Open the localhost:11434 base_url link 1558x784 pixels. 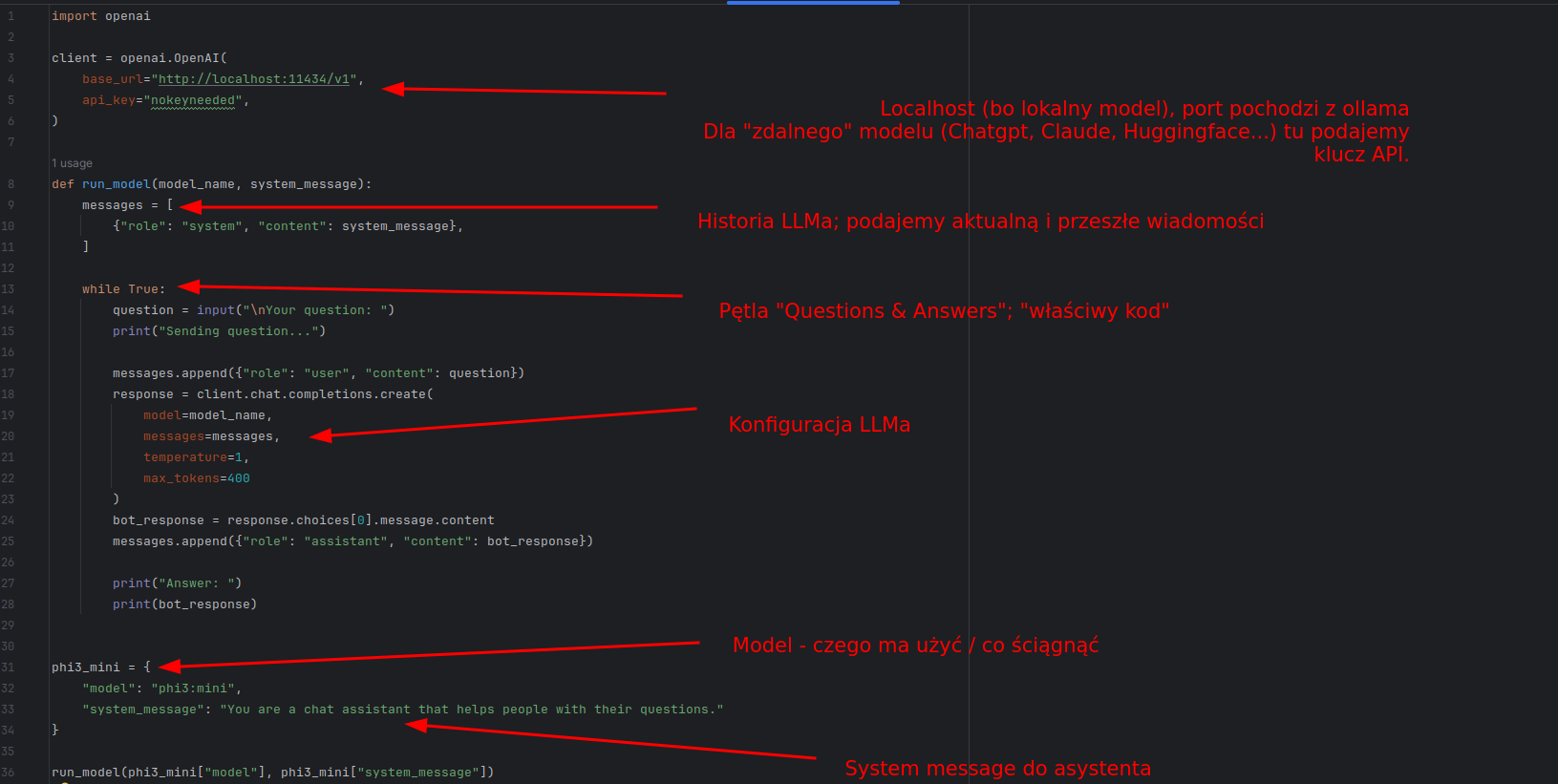(257, 79)
